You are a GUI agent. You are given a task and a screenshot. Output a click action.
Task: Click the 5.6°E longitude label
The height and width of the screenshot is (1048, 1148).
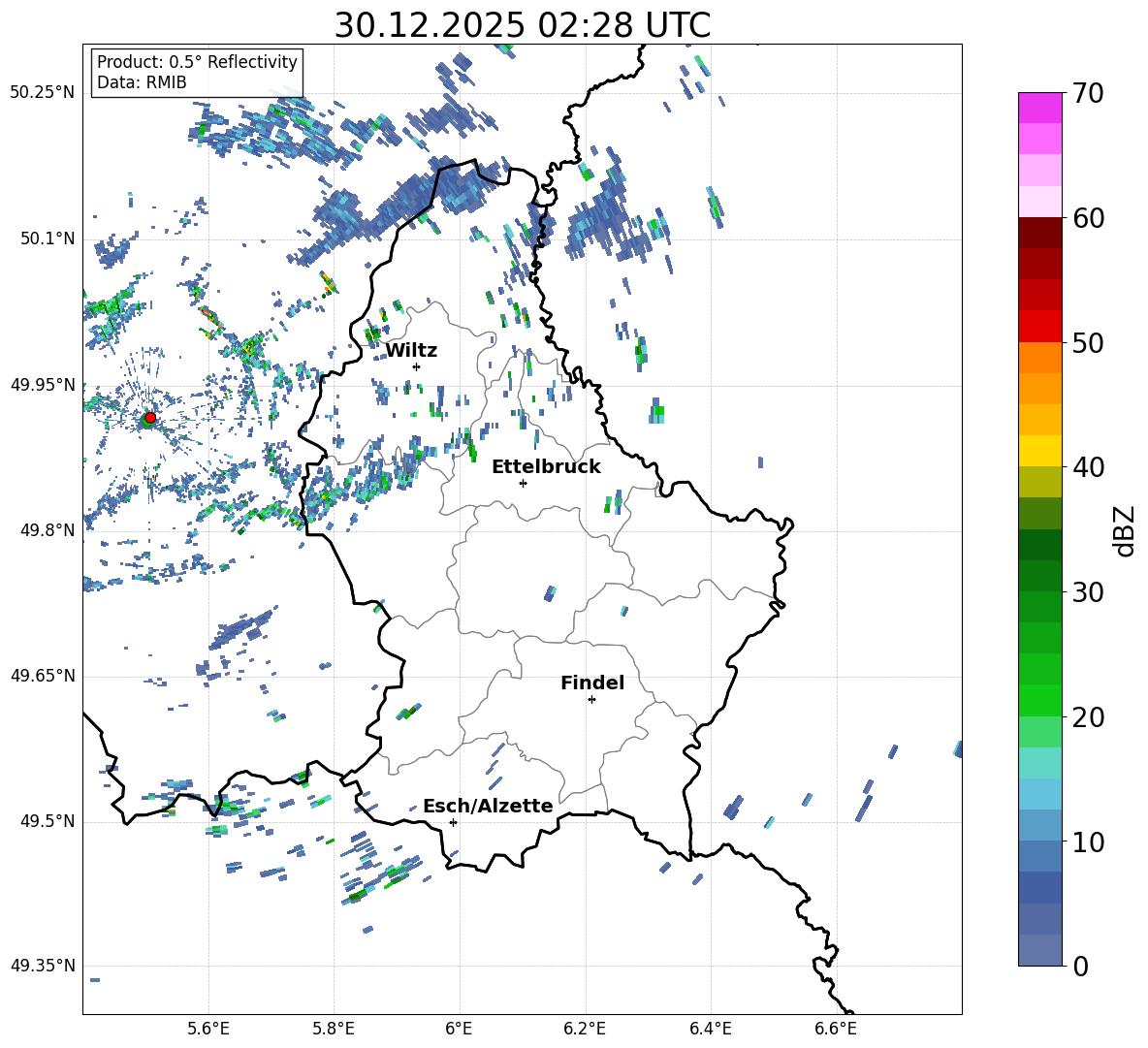coord(208,1029)
